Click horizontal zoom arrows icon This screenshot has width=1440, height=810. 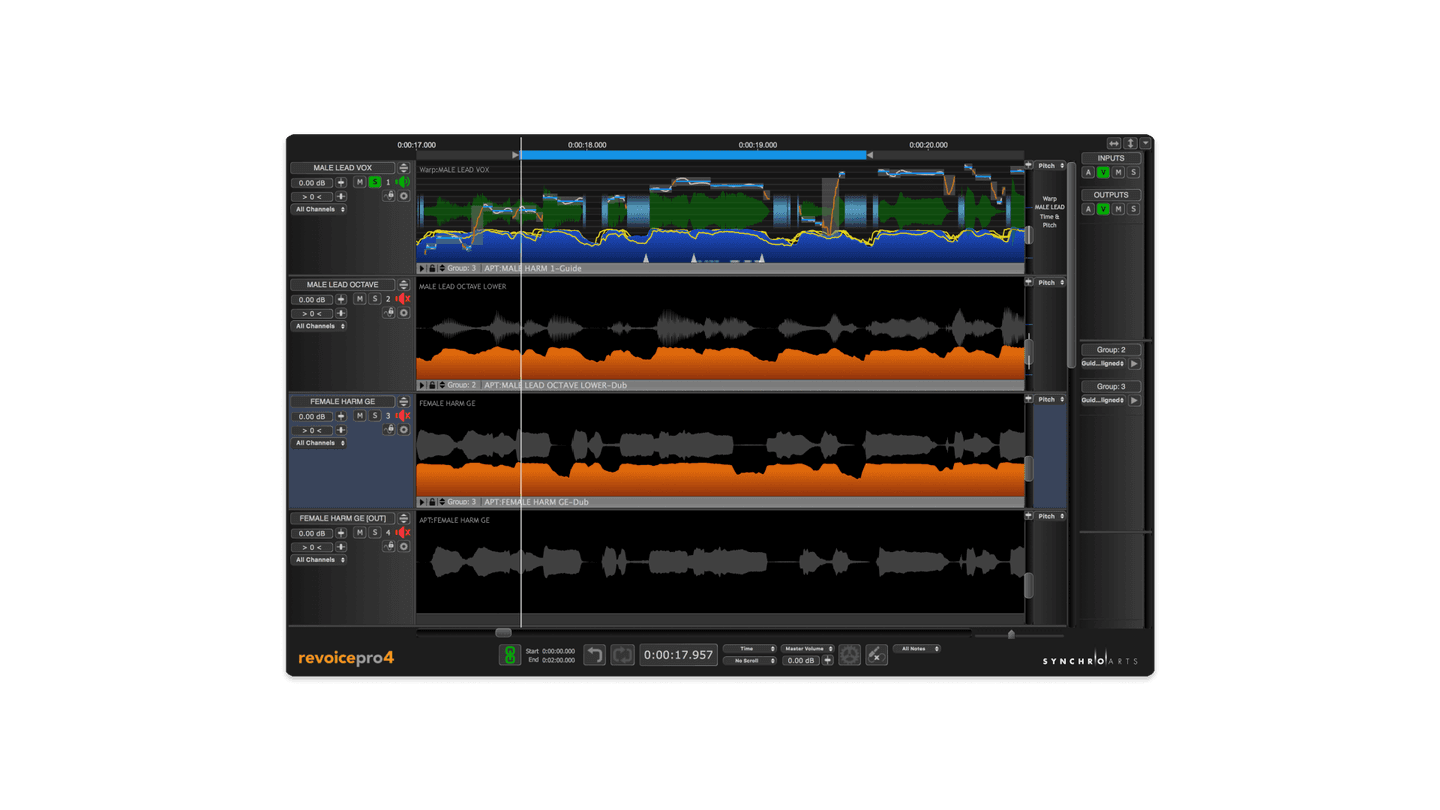point(1114,144)
